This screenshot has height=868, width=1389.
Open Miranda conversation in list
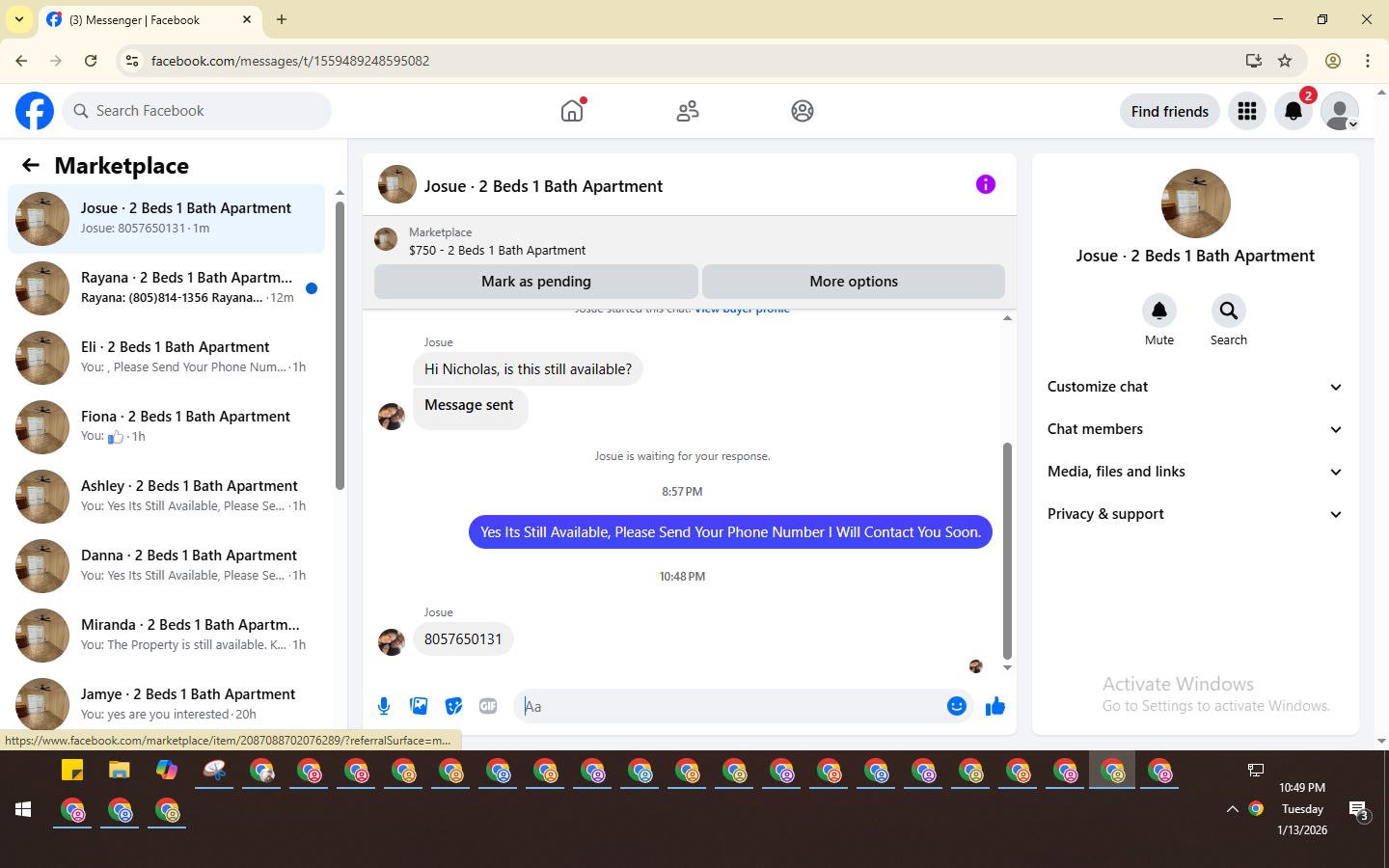(166, 635)
